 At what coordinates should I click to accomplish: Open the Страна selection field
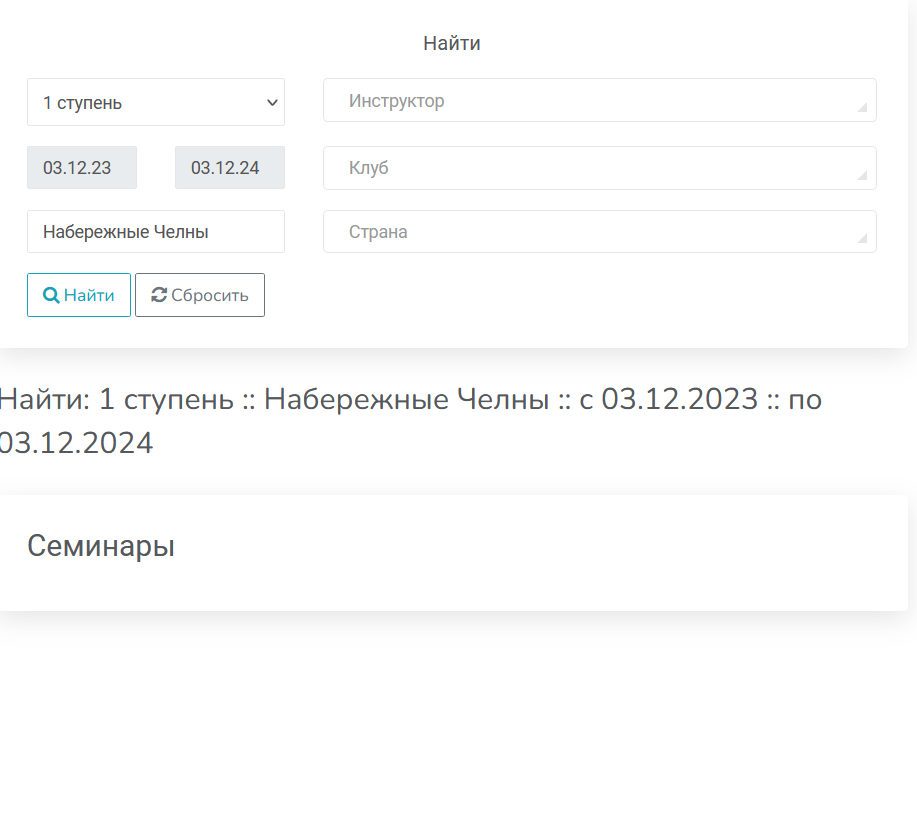[590, 232]
